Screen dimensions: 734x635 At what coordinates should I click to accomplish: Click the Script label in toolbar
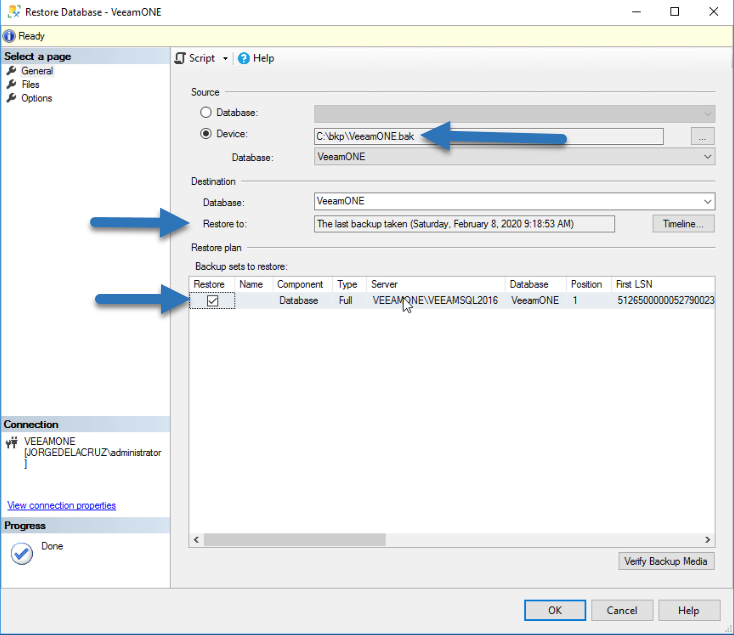[202, 58]
